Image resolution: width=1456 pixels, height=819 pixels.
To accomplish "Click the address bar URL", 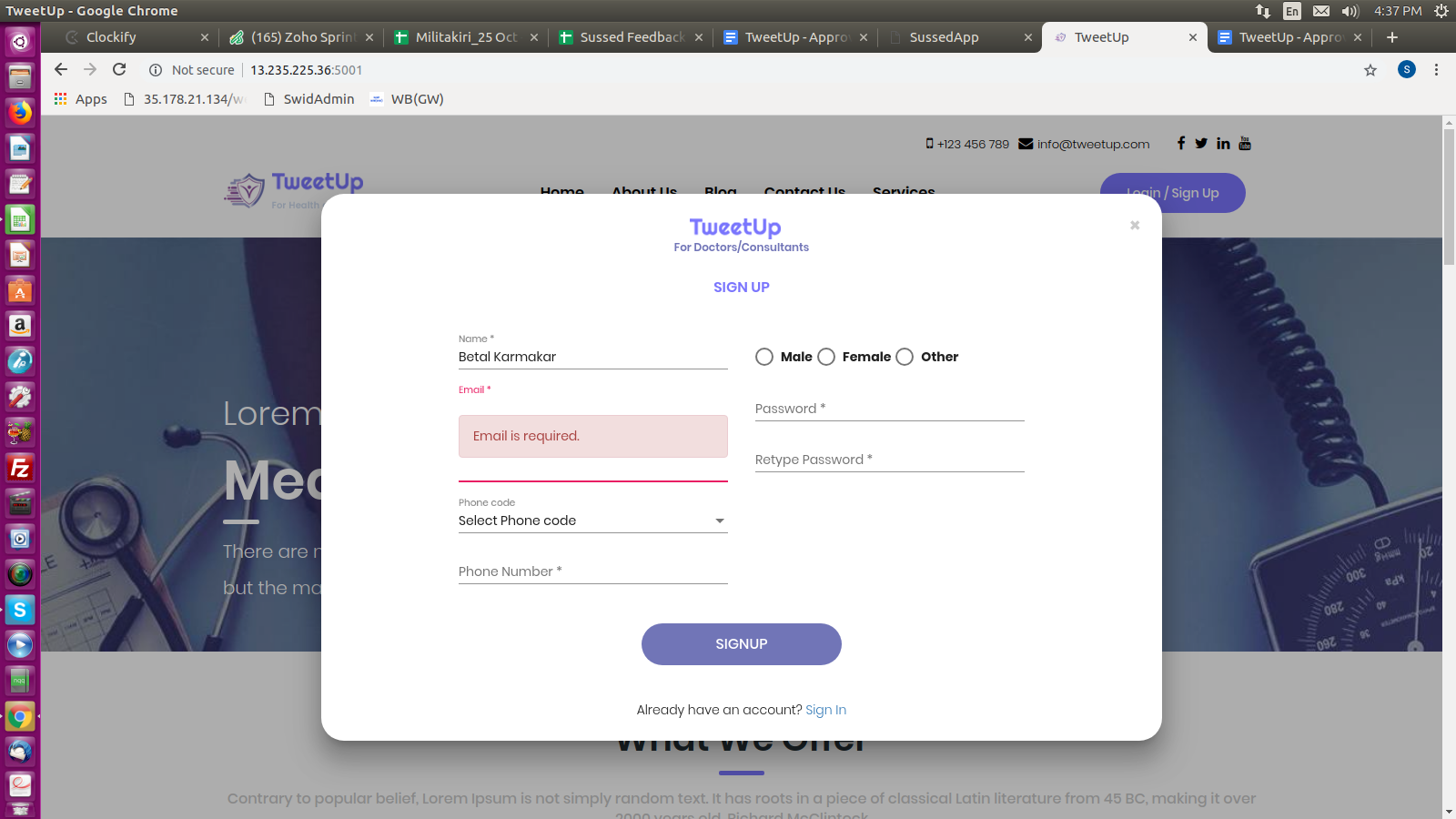I will coord(307,70).
